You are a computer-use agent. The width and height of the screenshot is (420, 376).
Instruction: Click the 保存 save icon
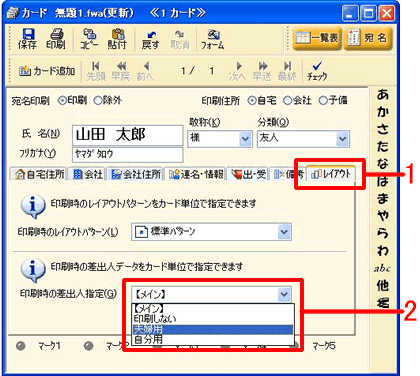coord(28,39)
